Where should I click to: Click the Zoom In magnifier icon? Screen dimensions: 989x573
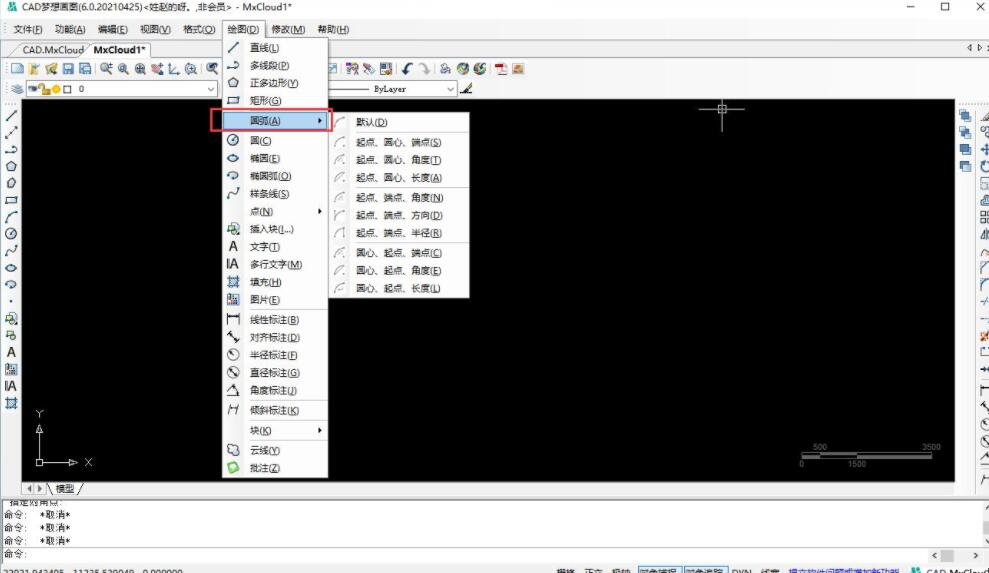[x=124, y=69]
